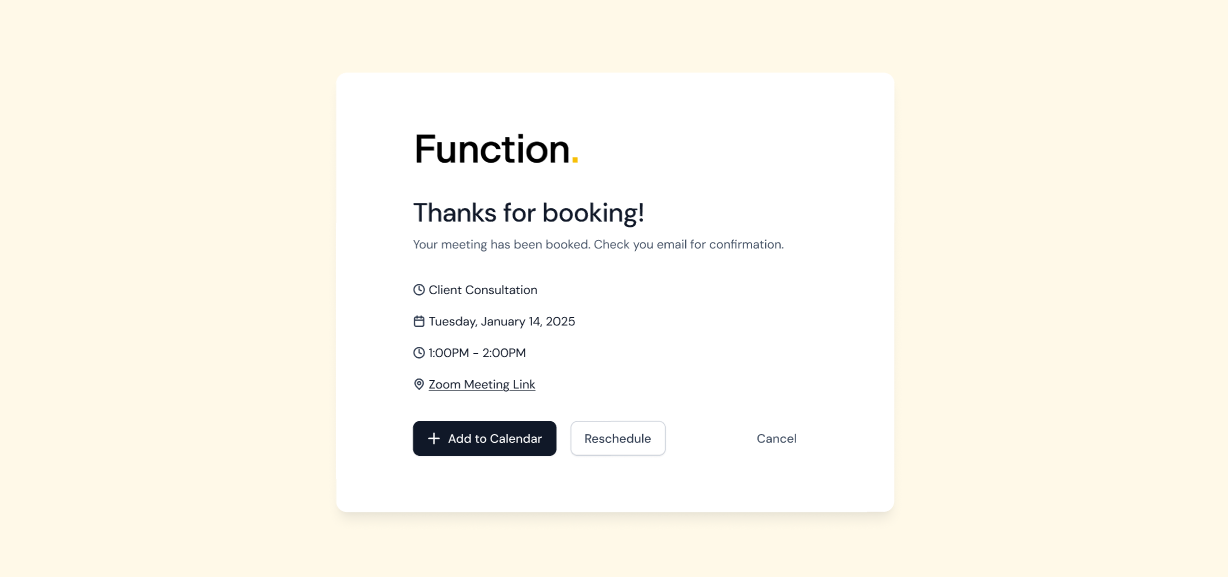Click the Add to Calendar button

point(484,438)
